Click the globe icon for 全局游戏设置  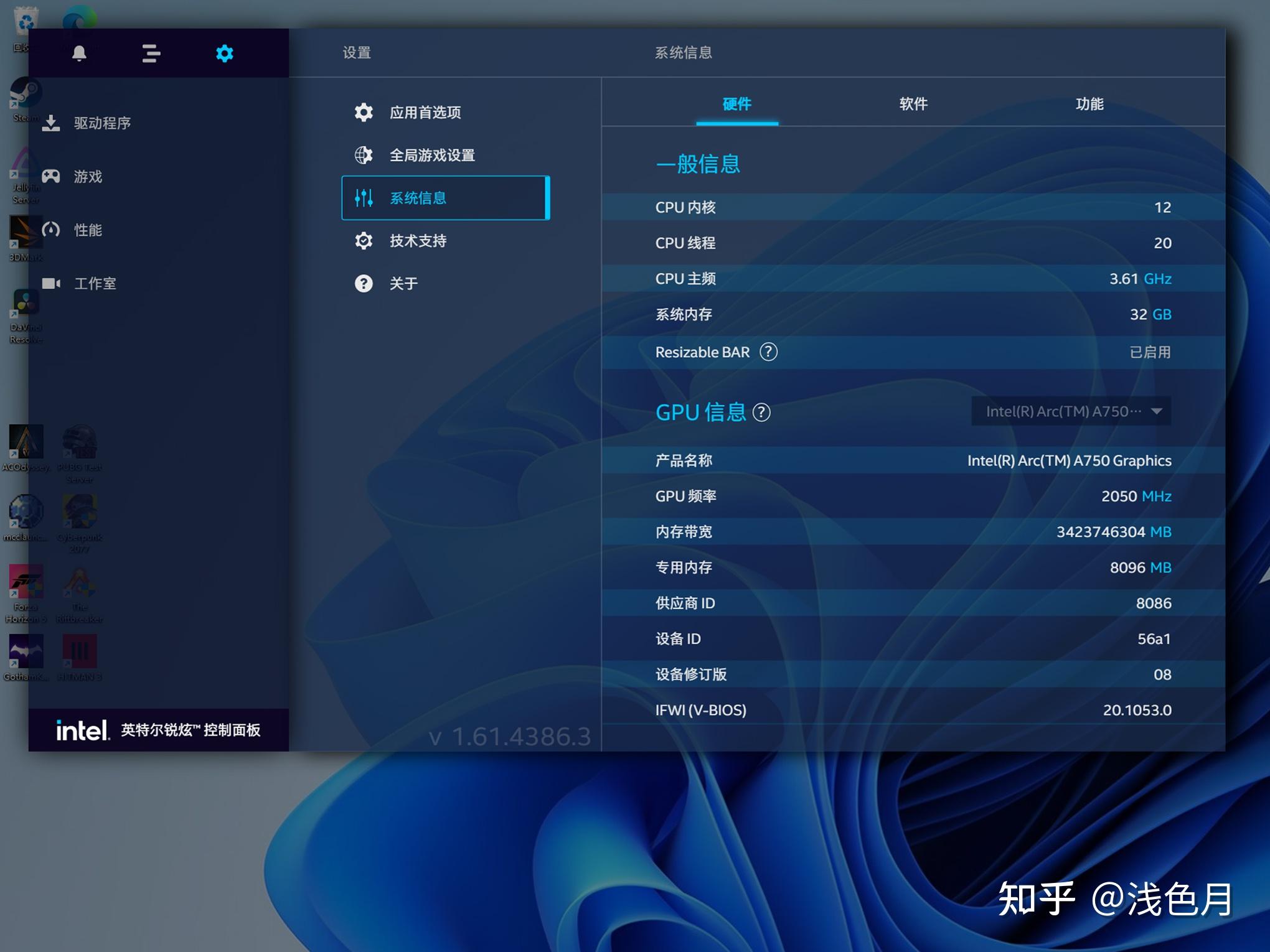[x=364, y=155]
